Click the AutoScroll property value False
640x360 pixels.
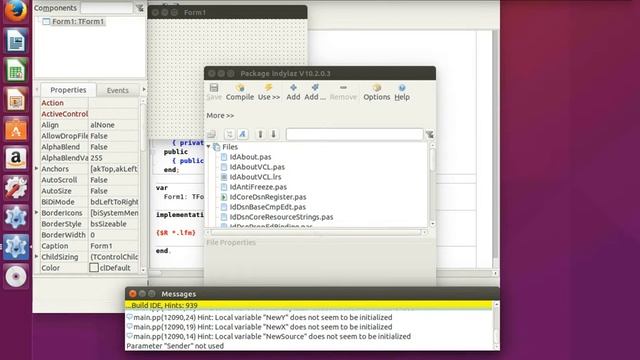coord(99,180)
